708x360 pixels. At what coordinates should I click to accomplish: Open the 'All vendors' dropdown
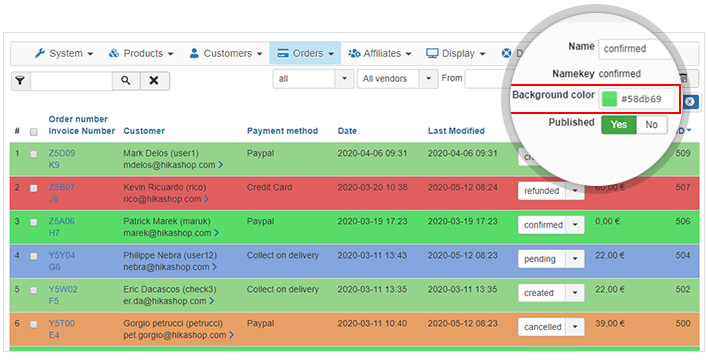pyautogui.click(x=397, y=79)
